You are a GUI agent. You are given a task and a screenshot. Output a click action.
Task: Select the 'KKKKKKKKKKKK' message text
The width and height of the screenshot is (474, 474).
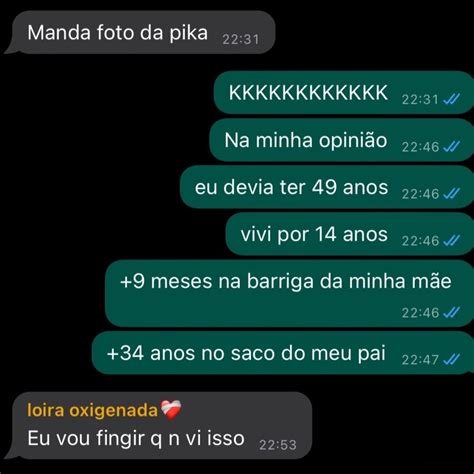(x=308, y=93)
